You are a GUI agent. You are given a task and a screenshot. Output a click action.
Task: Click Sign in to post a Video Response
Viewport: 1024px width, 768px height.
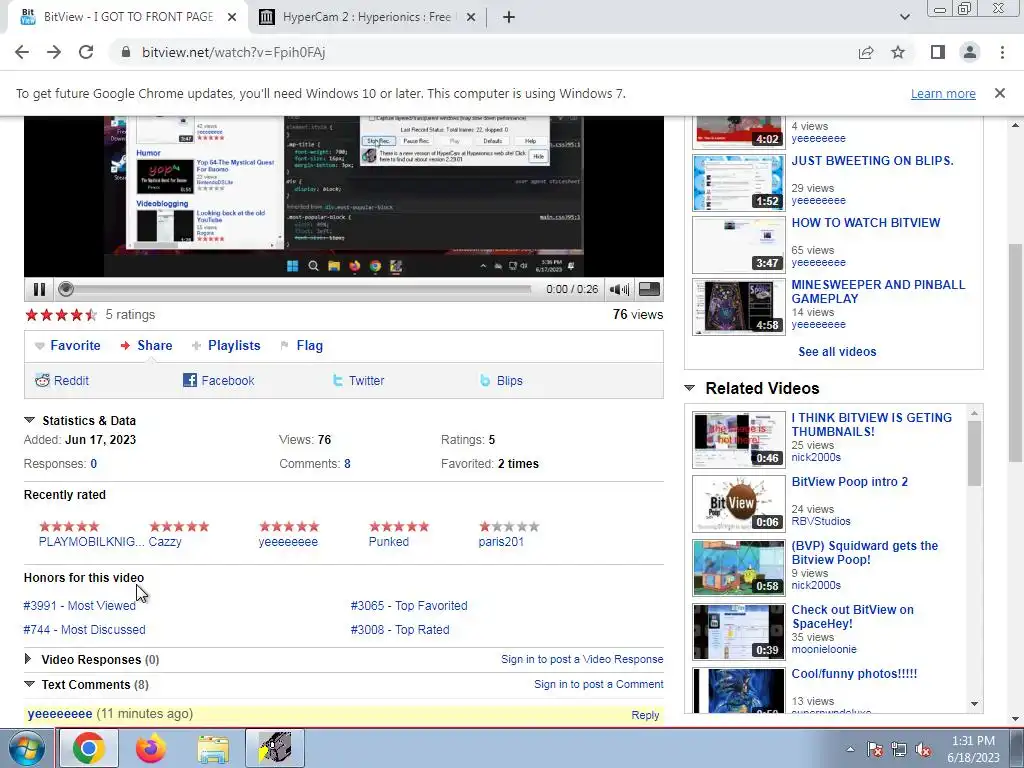tap(582, 659)
